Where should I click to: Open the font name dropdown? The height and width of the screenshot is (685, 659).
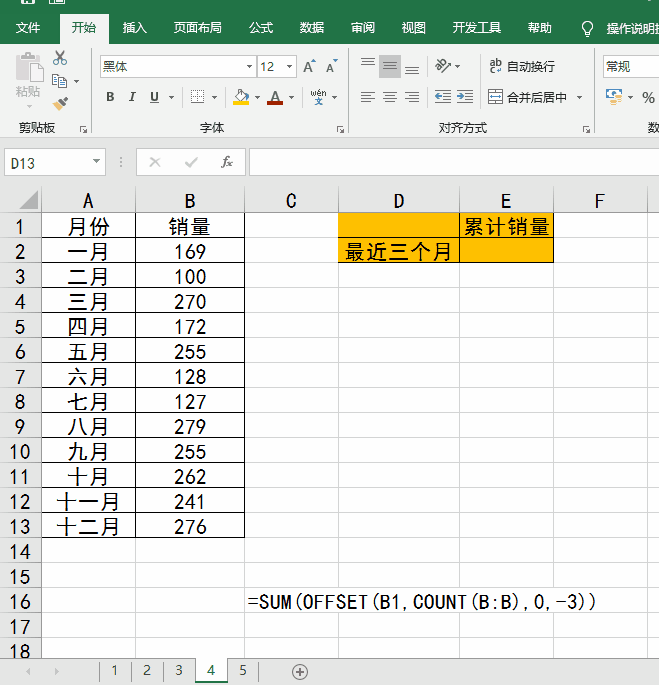pos(249,66)
